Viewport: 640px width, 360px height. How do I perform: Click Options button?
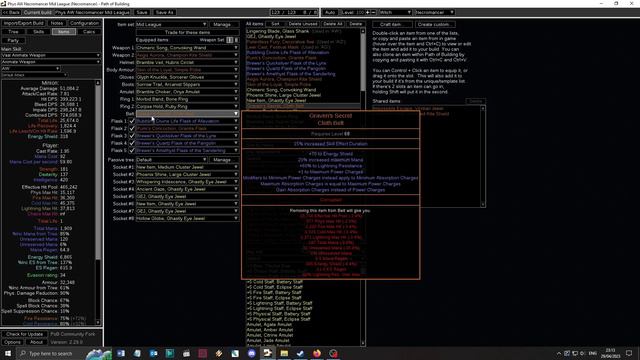(13, 342)
